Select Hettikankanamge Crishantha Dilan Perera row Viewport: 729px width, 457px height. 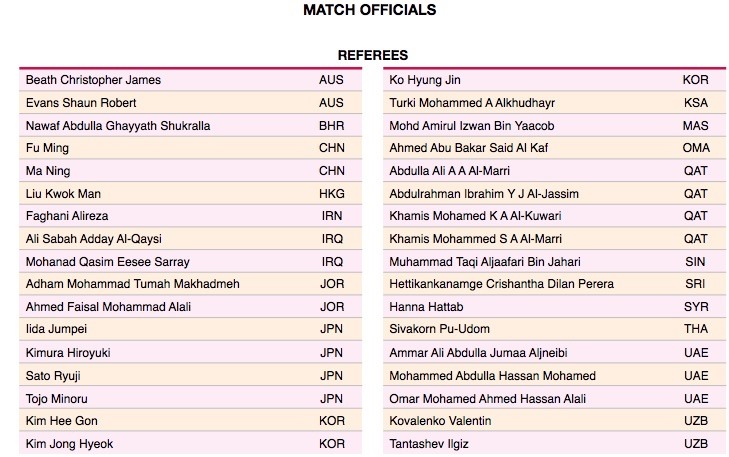point(555,284)
